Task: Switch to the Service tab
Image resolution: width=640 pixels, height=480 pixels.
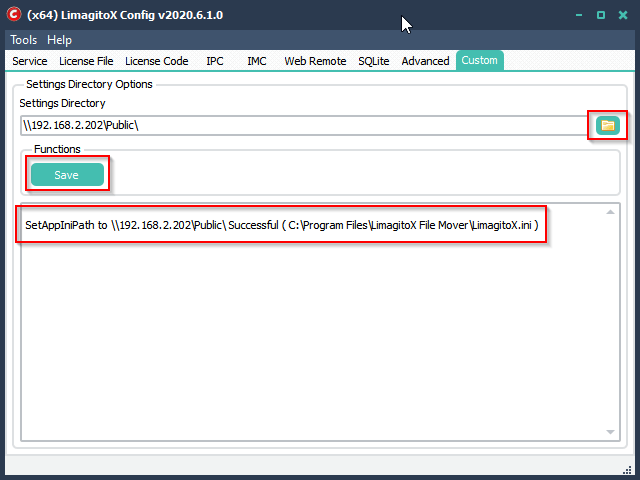Action: (x=30, y=61)
